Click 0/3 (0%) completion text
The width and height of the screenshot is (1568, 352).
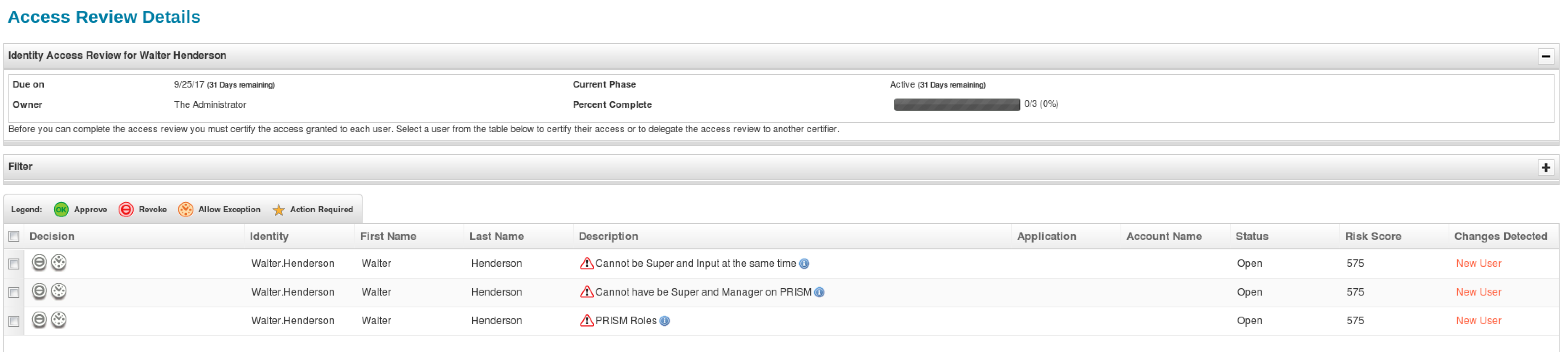coord(1041,104)
